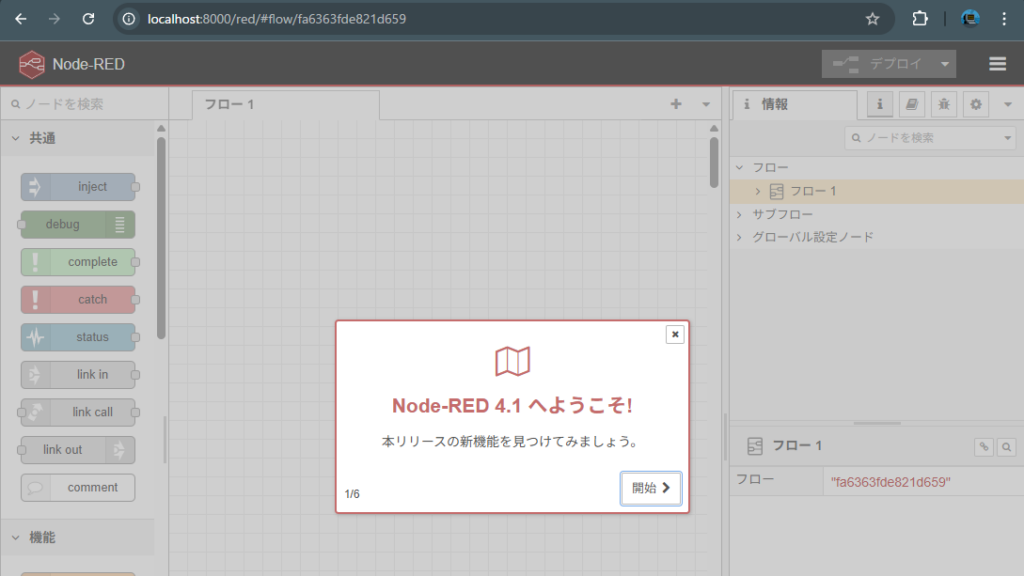Open the configuration nodes gear icon tab
Image resolution: width=1024 pixels, height=576 pixels.
975,104
